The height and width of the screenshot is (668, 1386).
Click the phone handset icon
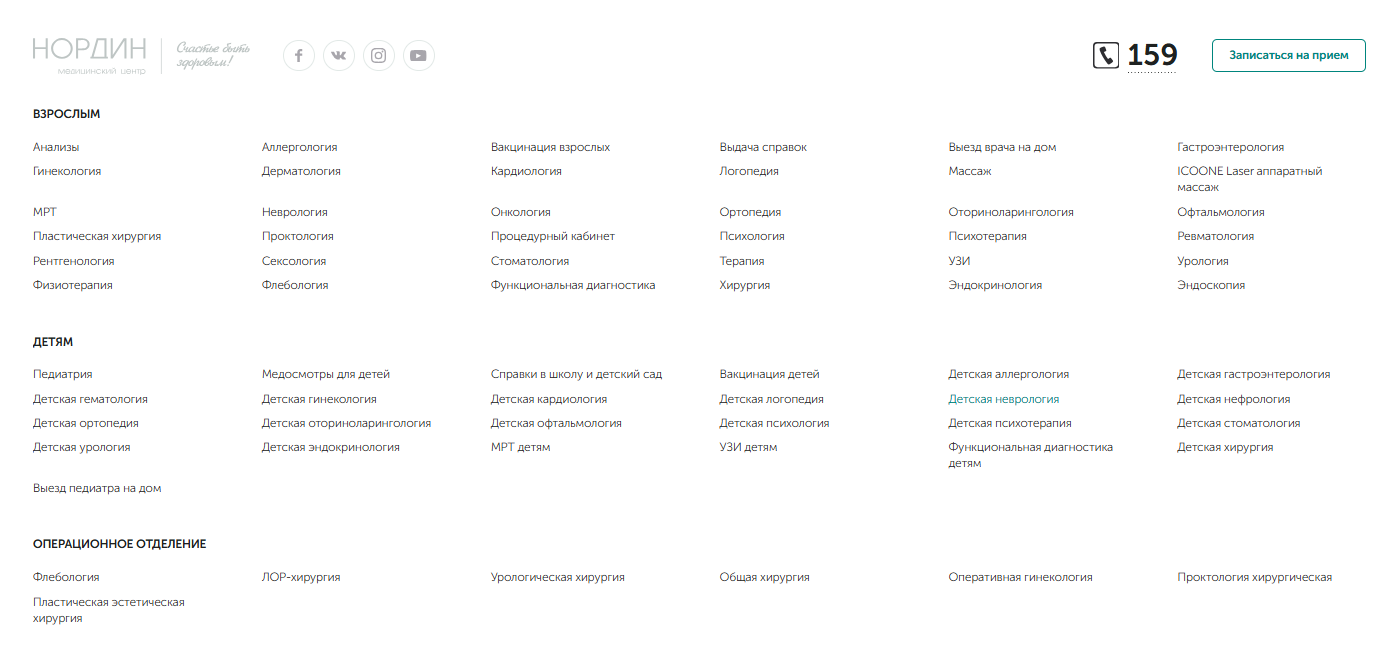point(1106,55)
